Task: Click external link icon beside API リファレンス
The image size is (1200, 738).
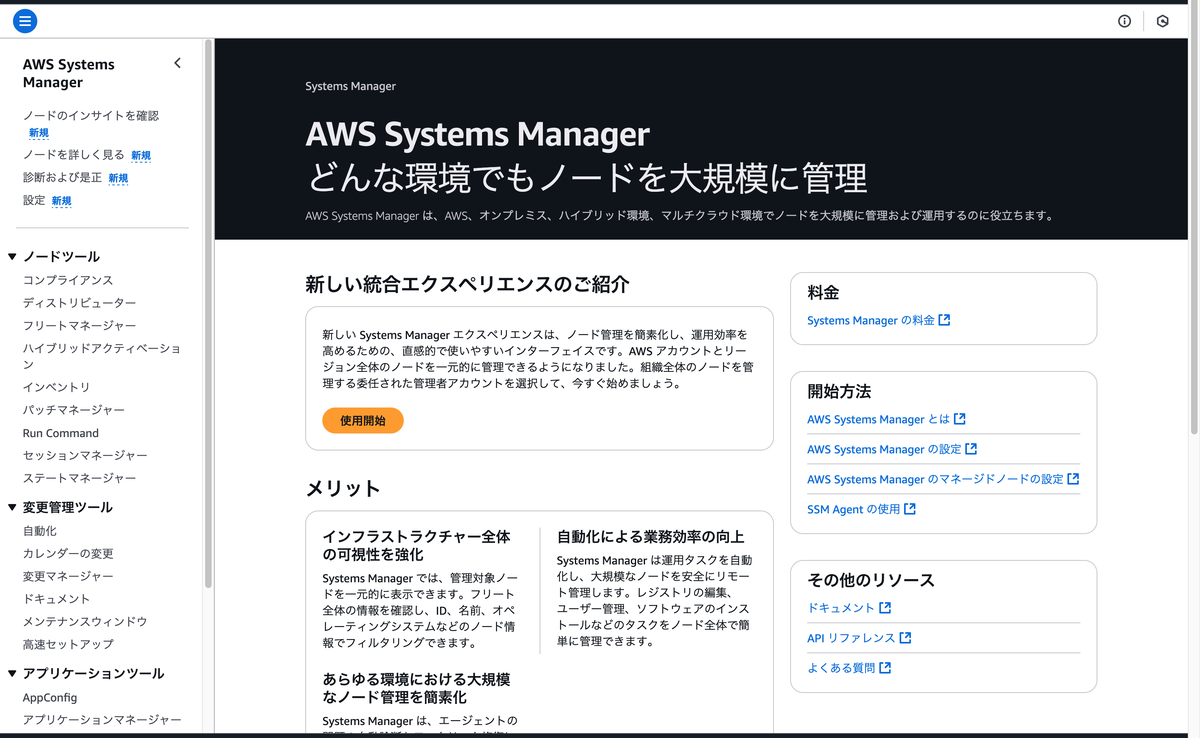Action: [905, 637]
